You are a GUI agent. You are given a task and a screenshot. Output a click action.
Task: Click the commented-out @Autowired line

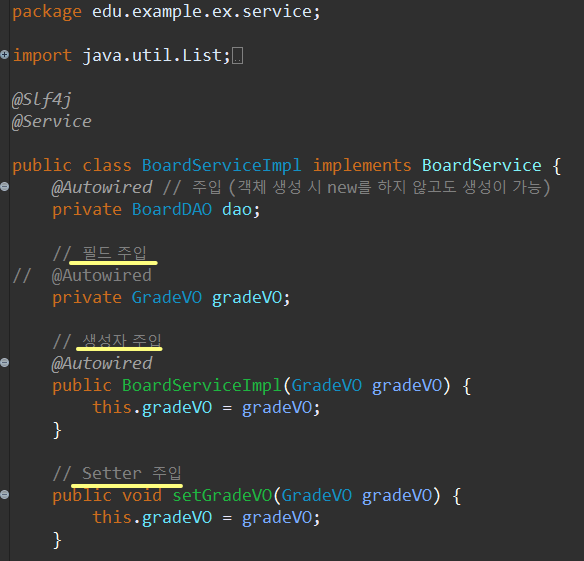click(82, 276)
